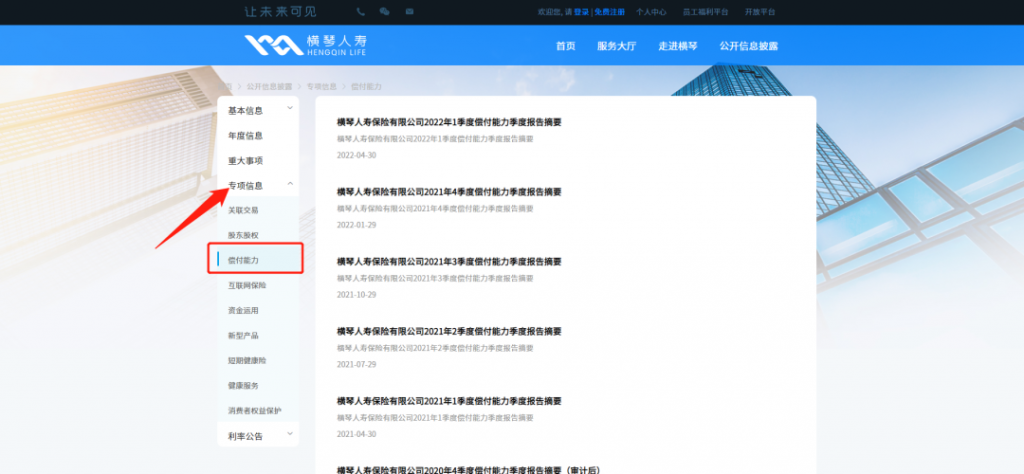Click 登录 login link

click(581, 12)
